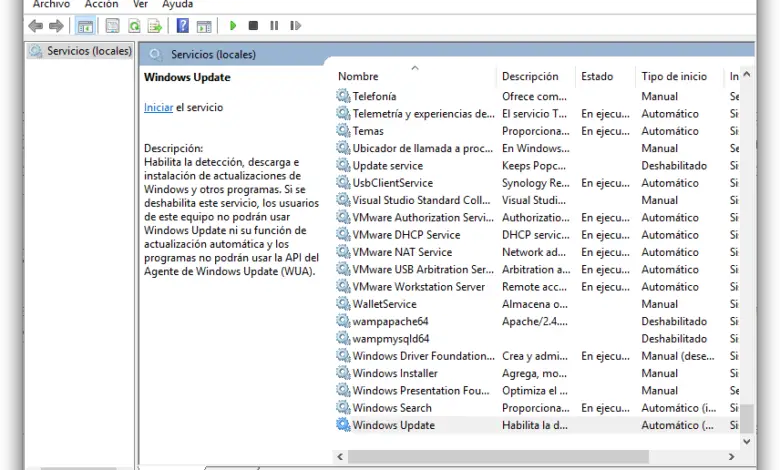This screenshot has height=470, width=780.
Task: Select Windows Driver Foundation... service
Action: coord(537,356)
